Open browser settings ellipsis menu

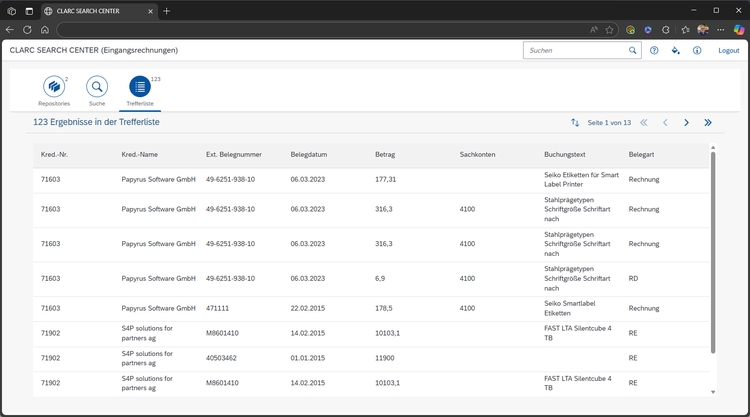click(x=720, y=30)
